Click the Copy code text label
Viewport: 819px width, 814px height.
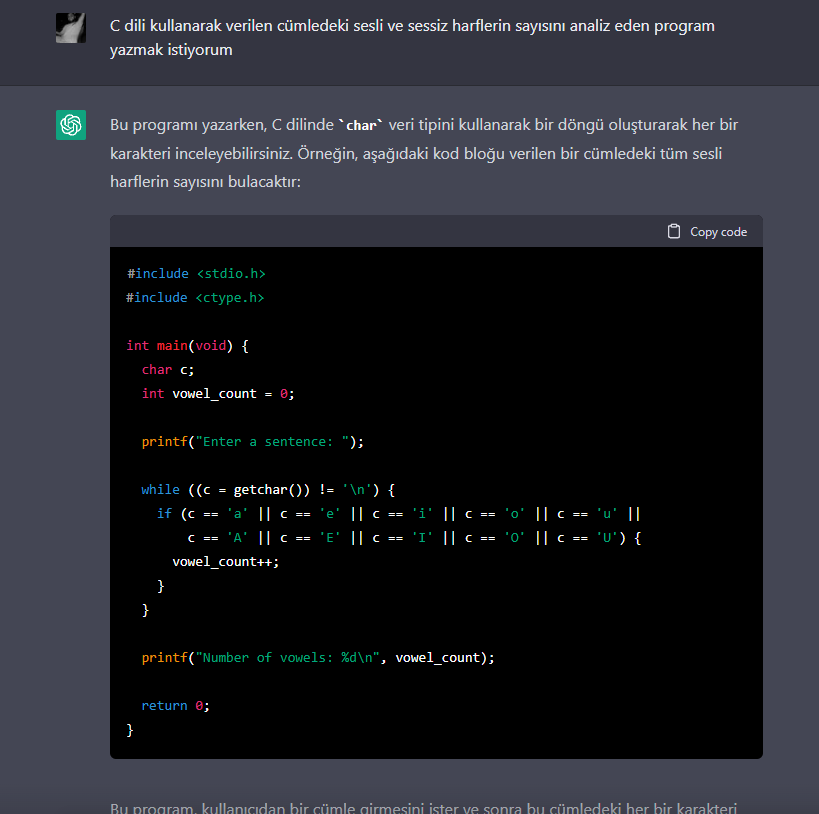point(718,232)
